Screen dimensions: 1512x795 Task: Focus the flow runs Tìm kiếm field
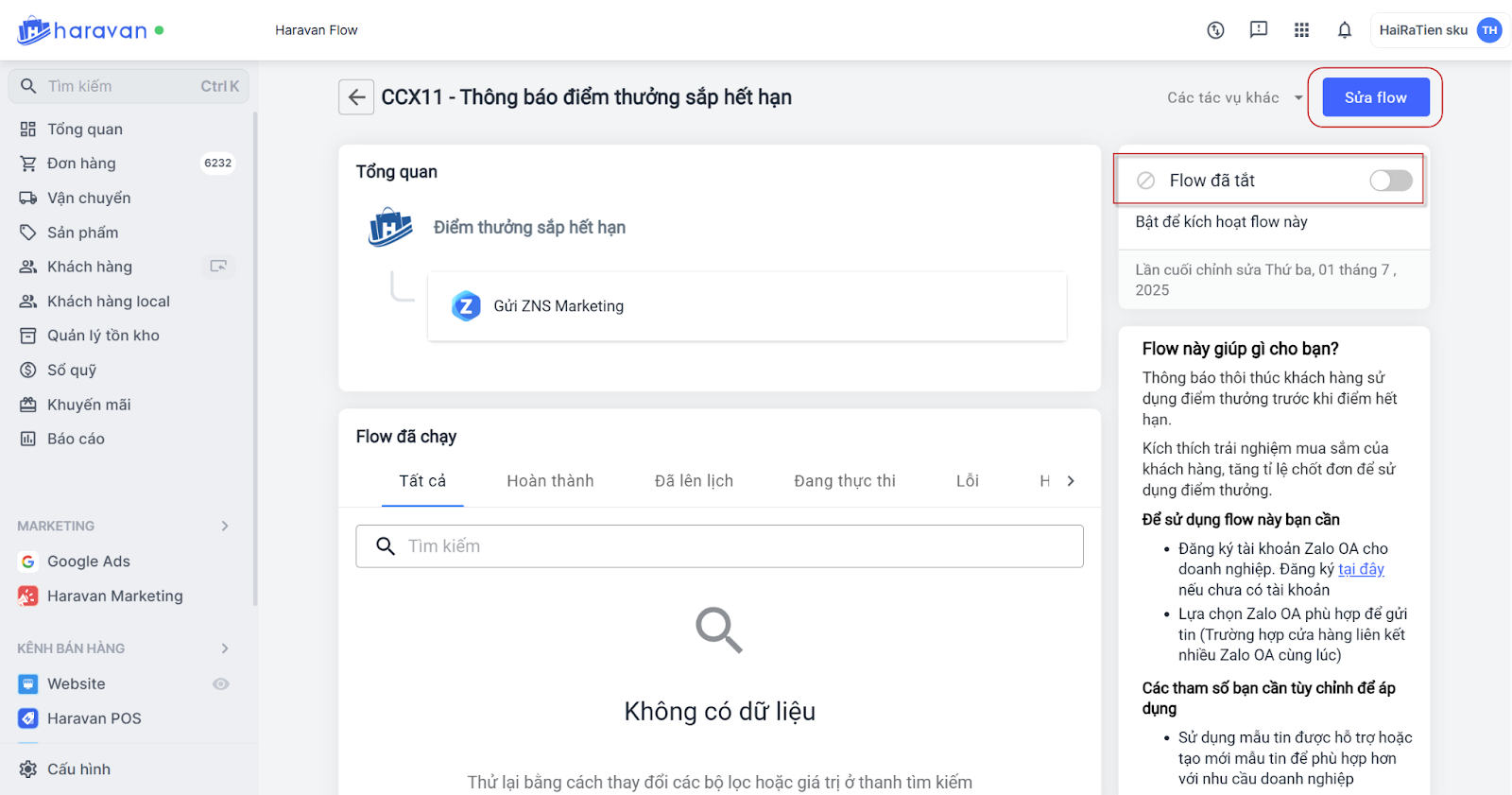719,546
